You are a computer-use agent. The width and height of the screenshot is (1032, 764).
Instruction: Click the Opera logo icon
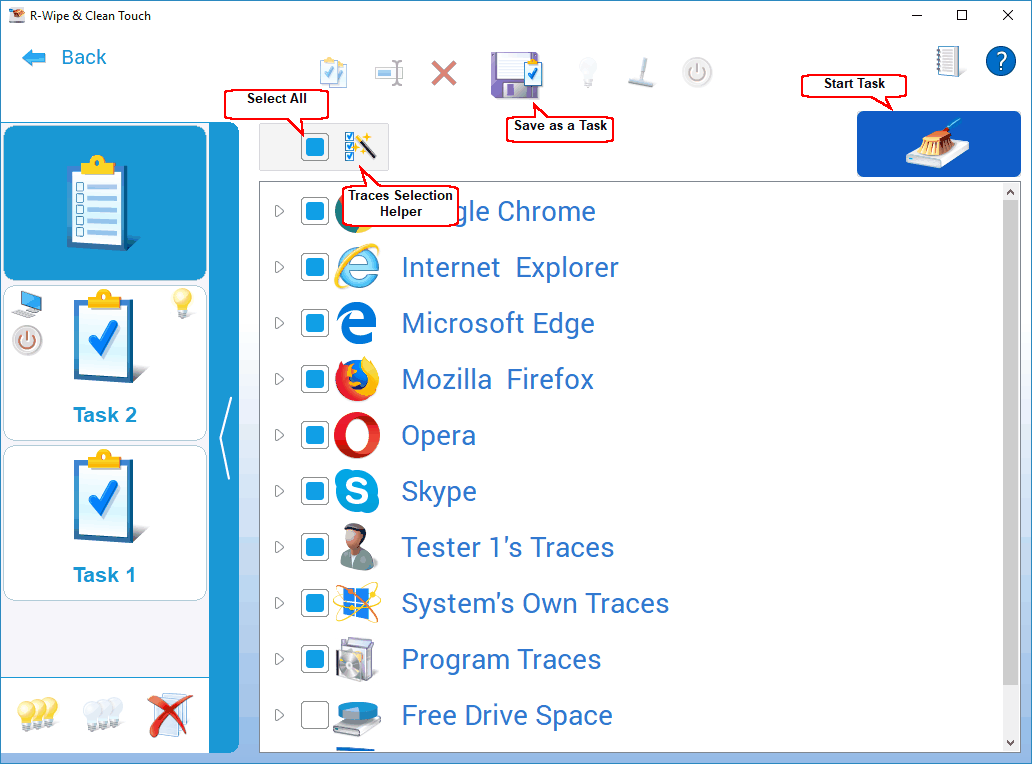[357, 435]
